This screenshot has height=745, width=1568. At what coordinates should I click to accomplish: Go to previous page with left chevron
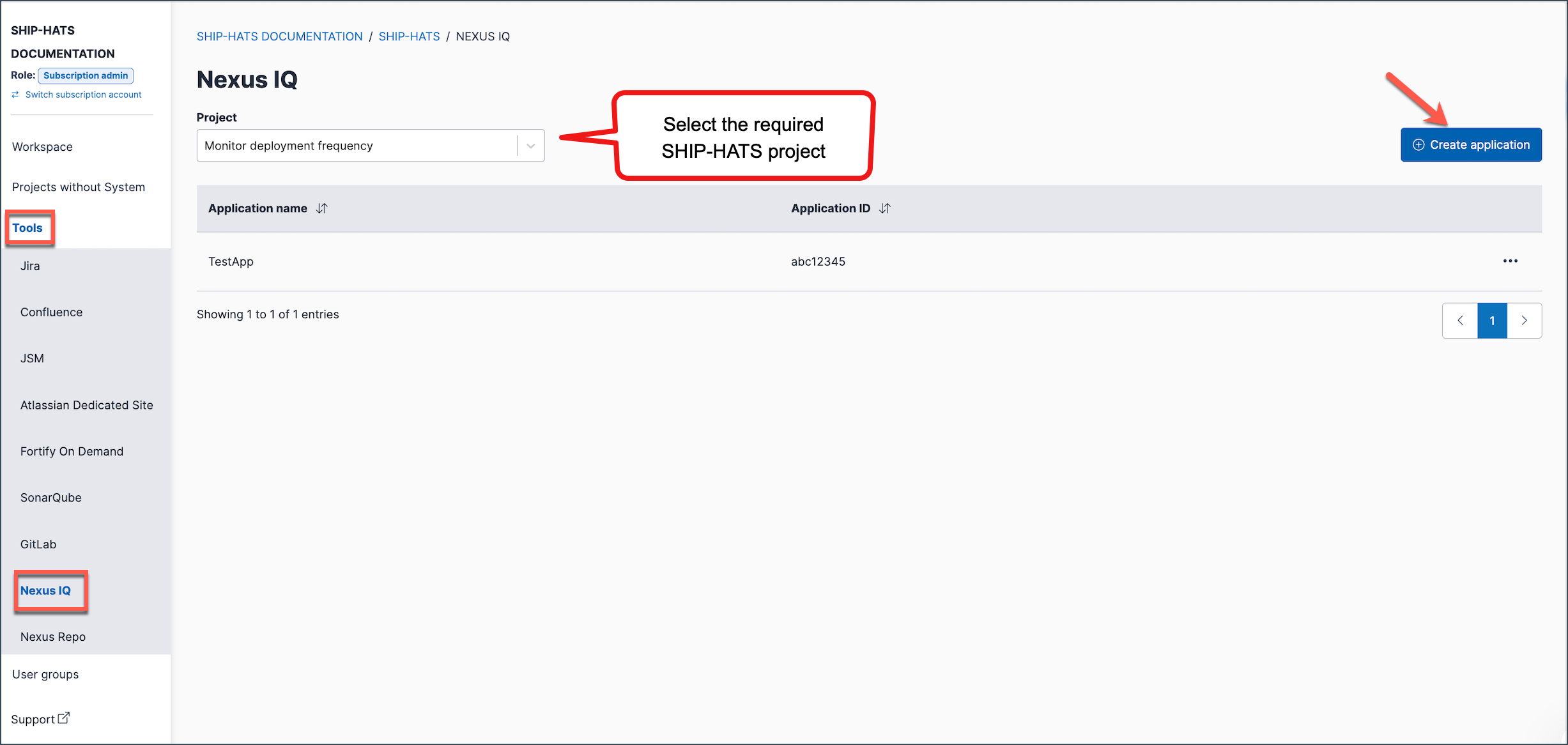point(1460,321)
